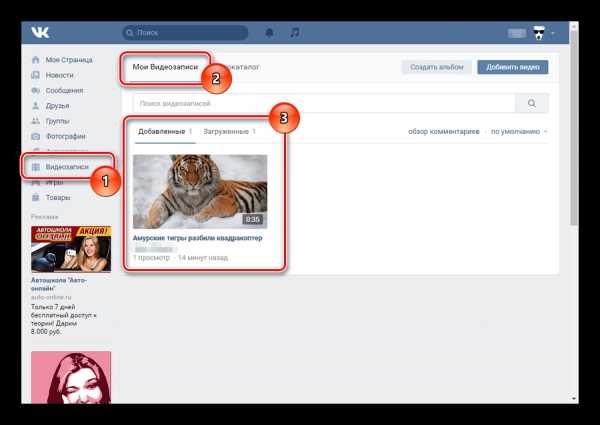
Task: Open the Amur tiger video thumbnail
Action: pos(200,192)
